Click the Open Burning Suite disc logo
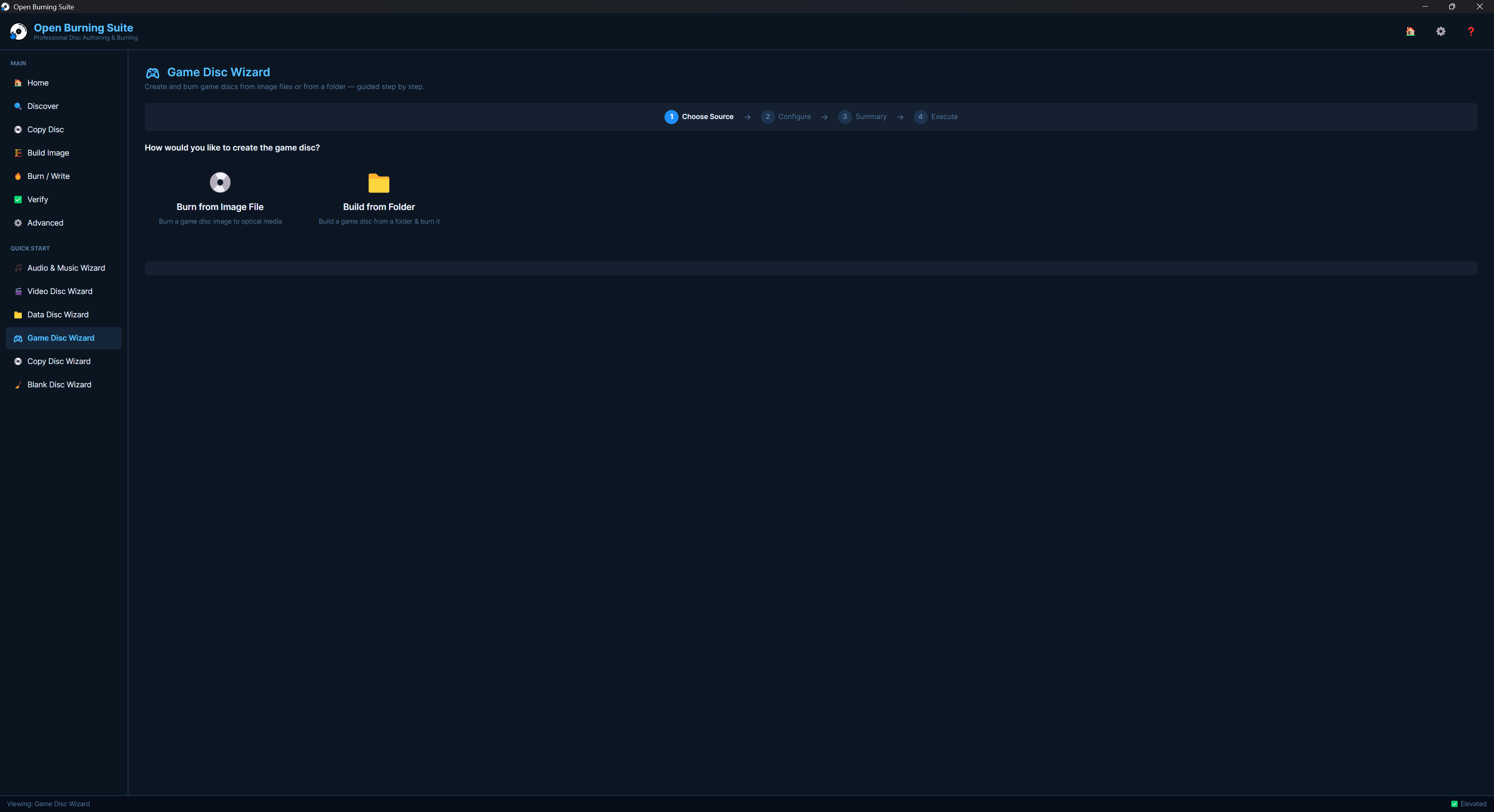Viewport: 1494px width, 812px height. tap(18, 31)
